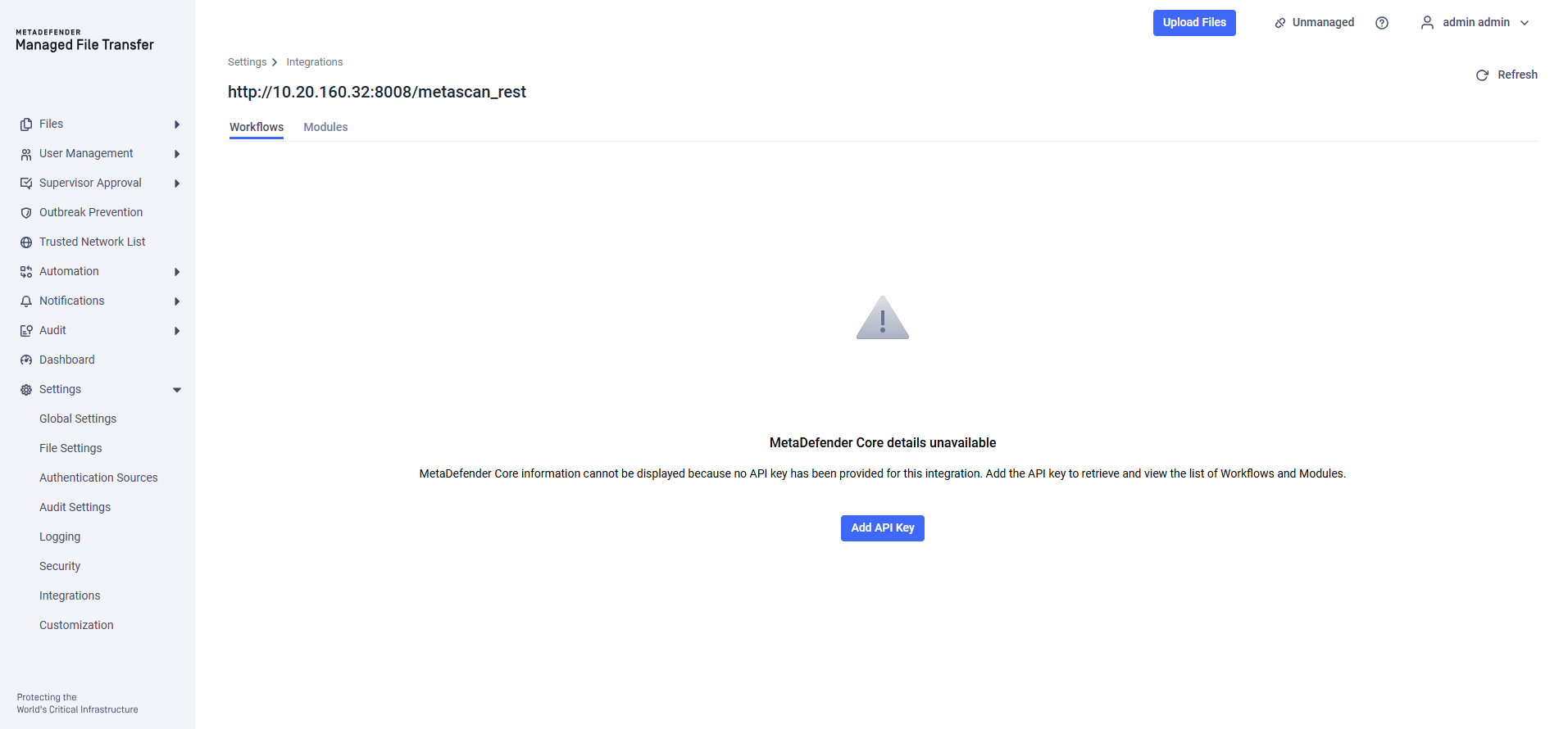The height and width of the screenshot is (729, 1568).
Task: Click the Outbreak Prevention shield icon
Action: pyautogui.click(x=26, y=213)
